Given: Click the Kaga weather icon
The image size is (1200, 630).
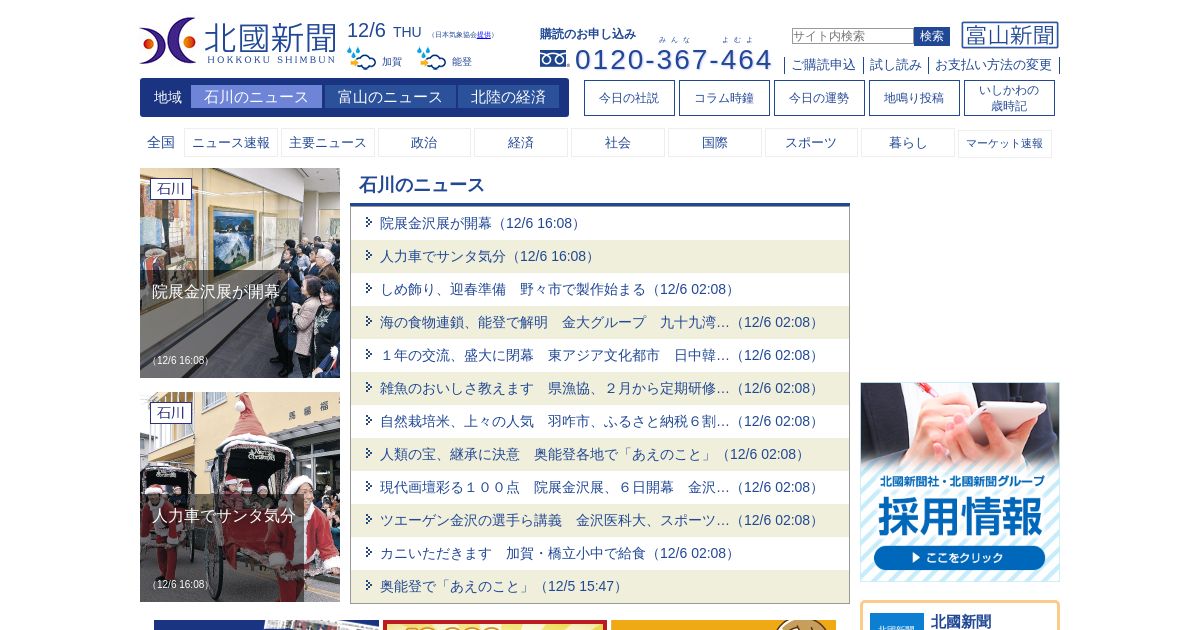Looking at the screenshot, I should (x=362, y=59).
